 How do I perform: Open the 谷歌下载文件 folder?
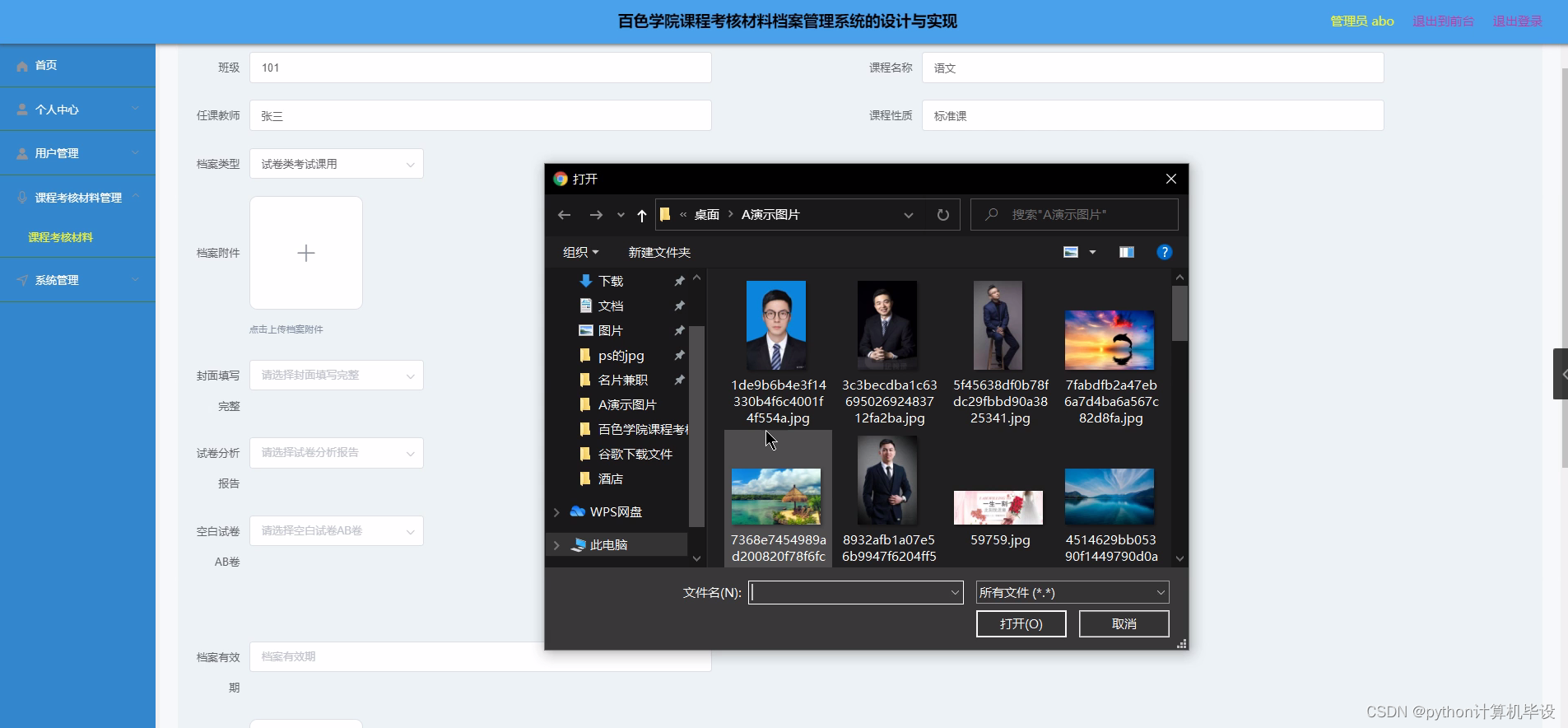pos(635,455)
